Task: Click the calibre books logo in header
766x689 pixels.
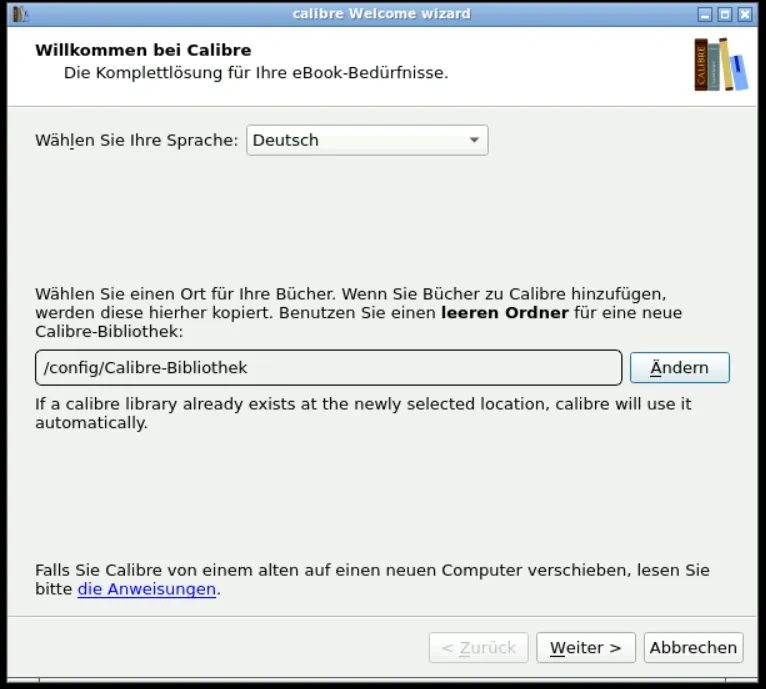Action: pyautogui.click(x=721, y=65)
